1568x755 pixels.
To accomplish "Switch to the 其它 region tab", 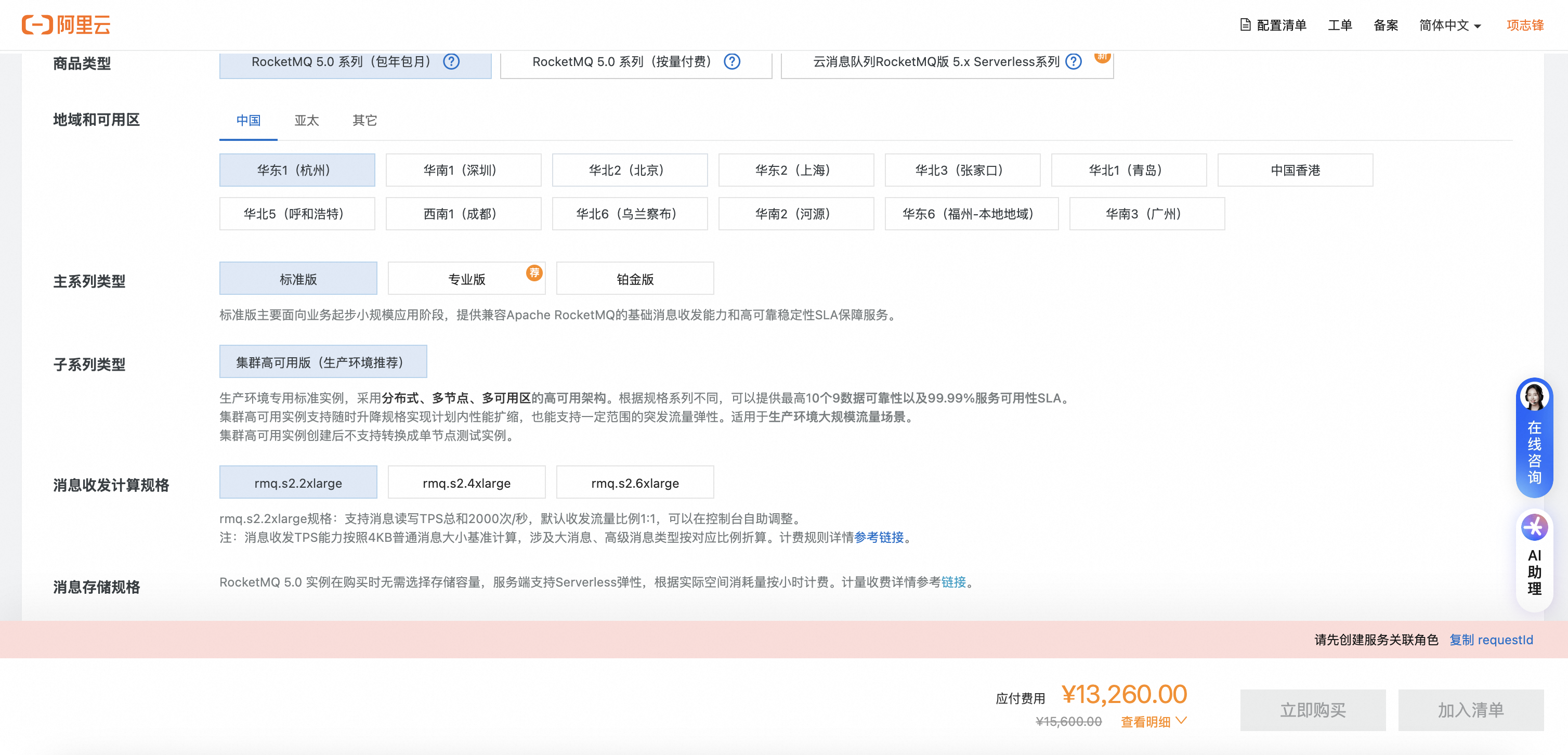I will point(364,121).
